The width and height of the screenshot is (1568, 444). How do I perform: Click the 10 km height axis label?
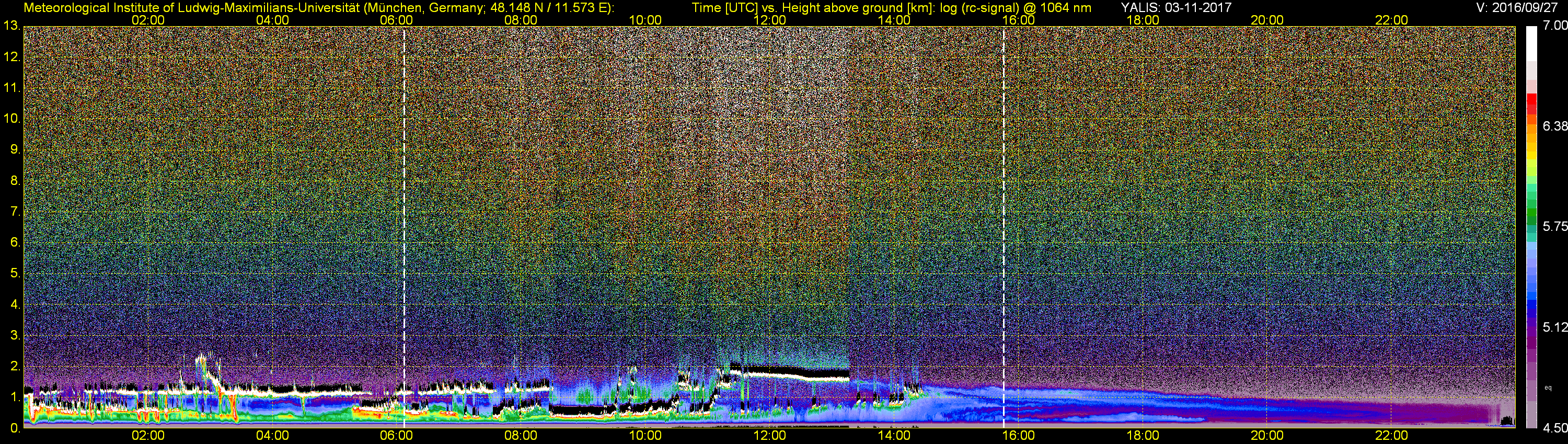[12, 119]
